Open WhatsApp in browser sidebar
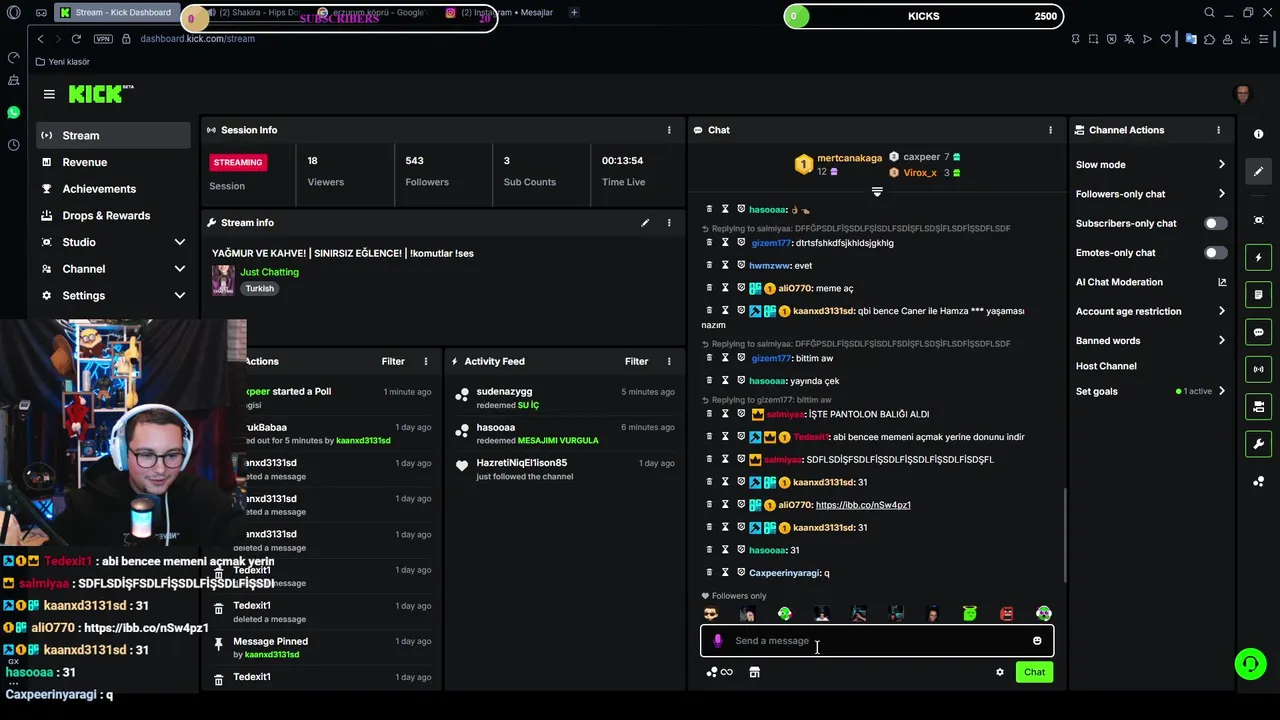The width and height of the screenshot is (1280, 720). (13, 113)
